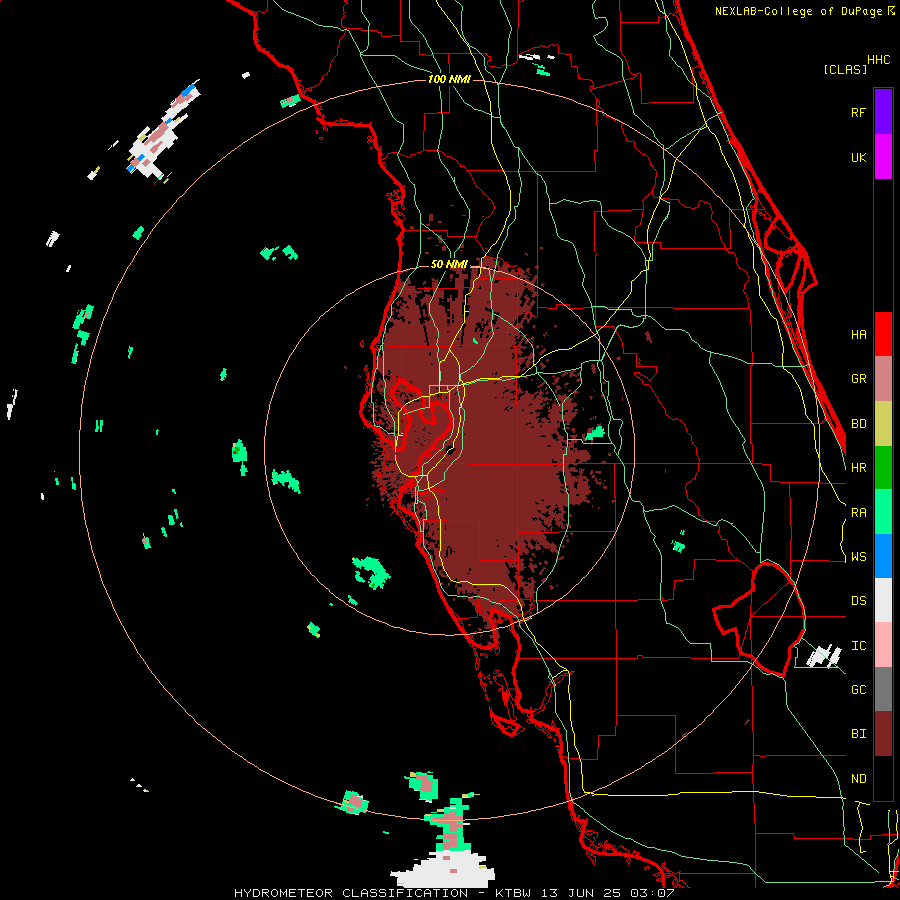Click the "BD" legend label
900x900 pixels.
point(858,424)
